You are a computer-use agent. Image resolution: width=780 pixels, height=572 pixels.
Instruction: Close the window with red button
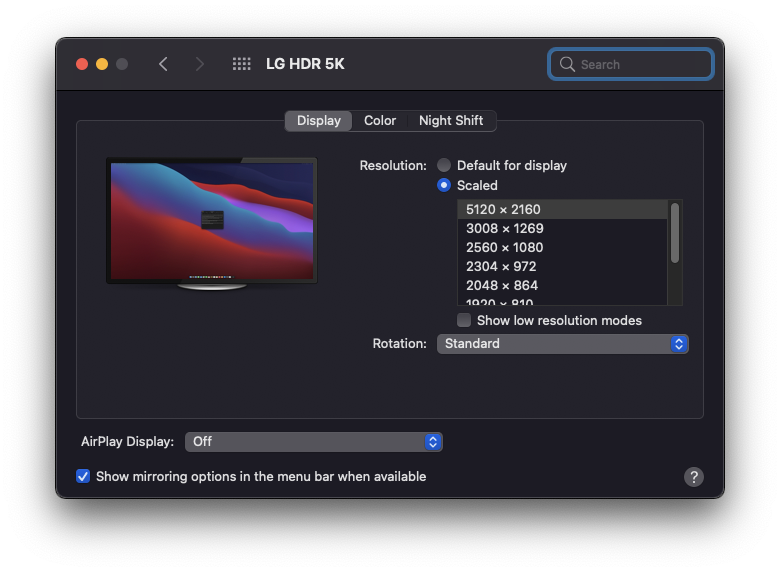pos(82,64)
